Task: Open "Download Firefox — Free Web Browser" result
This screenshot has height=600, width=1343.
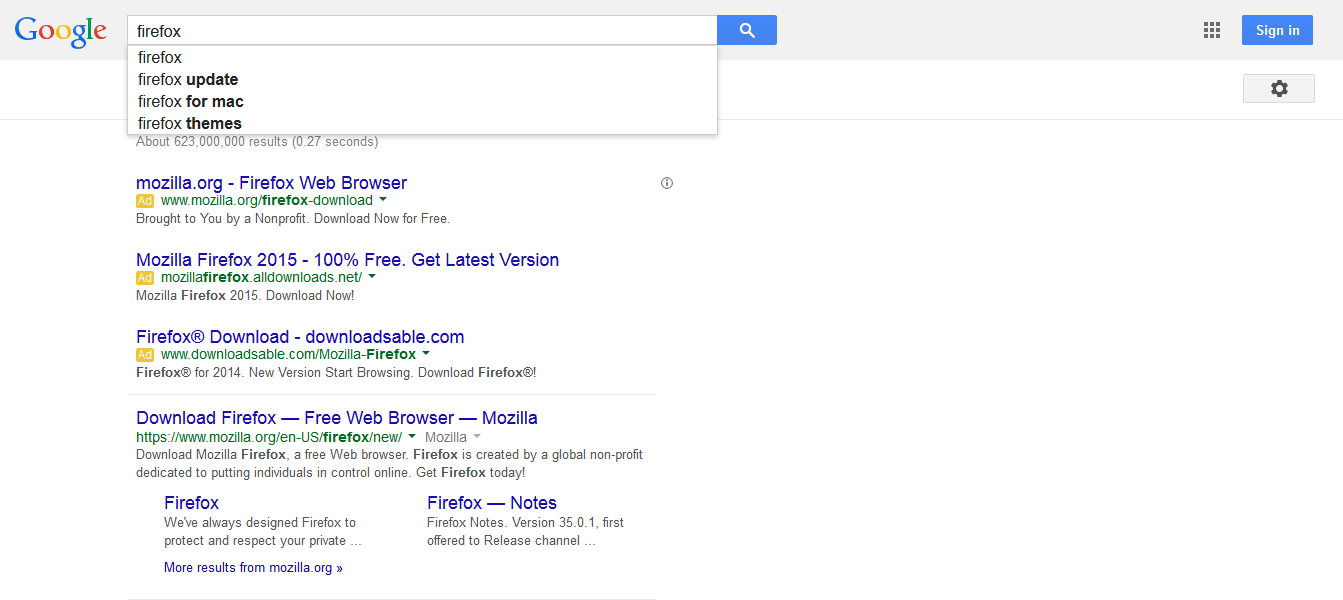Action: click(337, 418)
